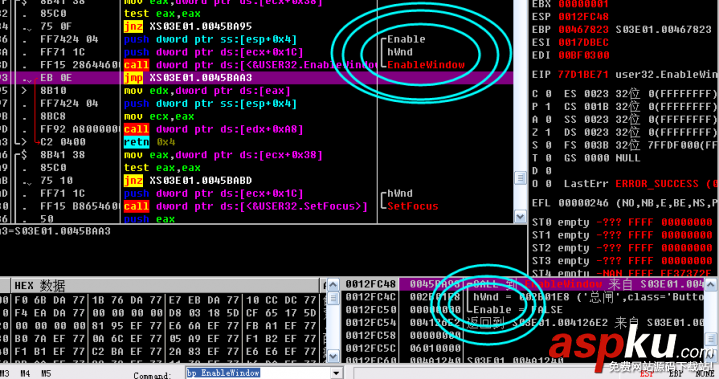Viewport: 719px width, 379px height.
Task: Click the 8B10 opcode bytes
Action: 53,91
